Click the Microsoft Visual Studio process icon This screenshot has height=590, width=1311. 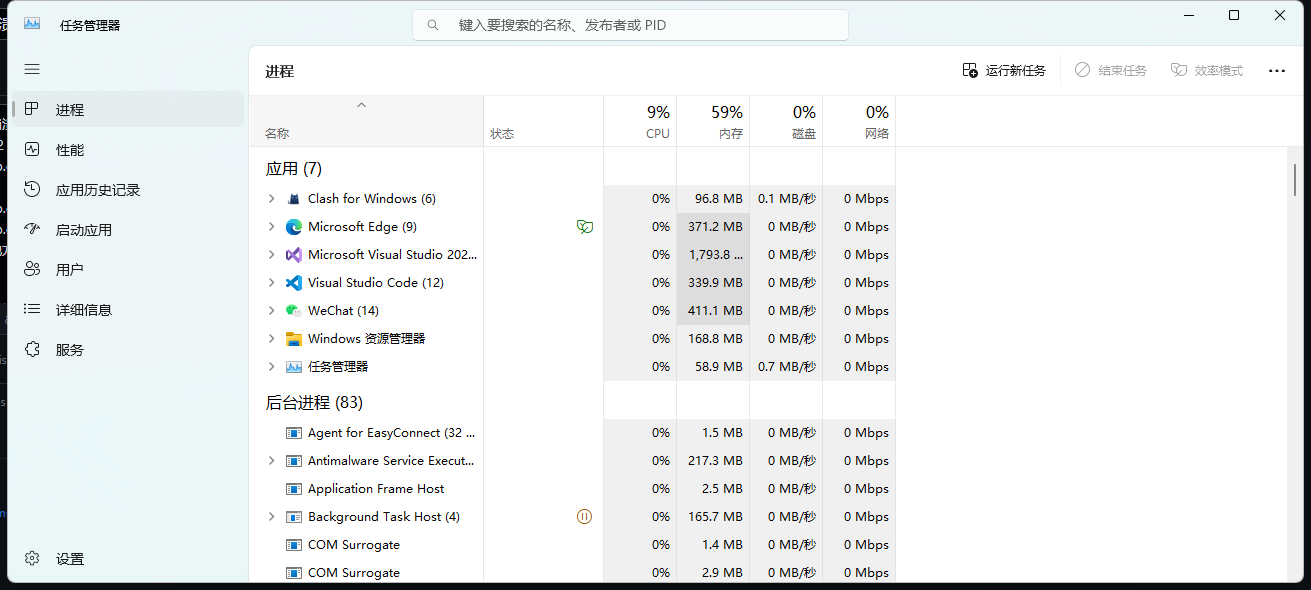pos(294,255)
